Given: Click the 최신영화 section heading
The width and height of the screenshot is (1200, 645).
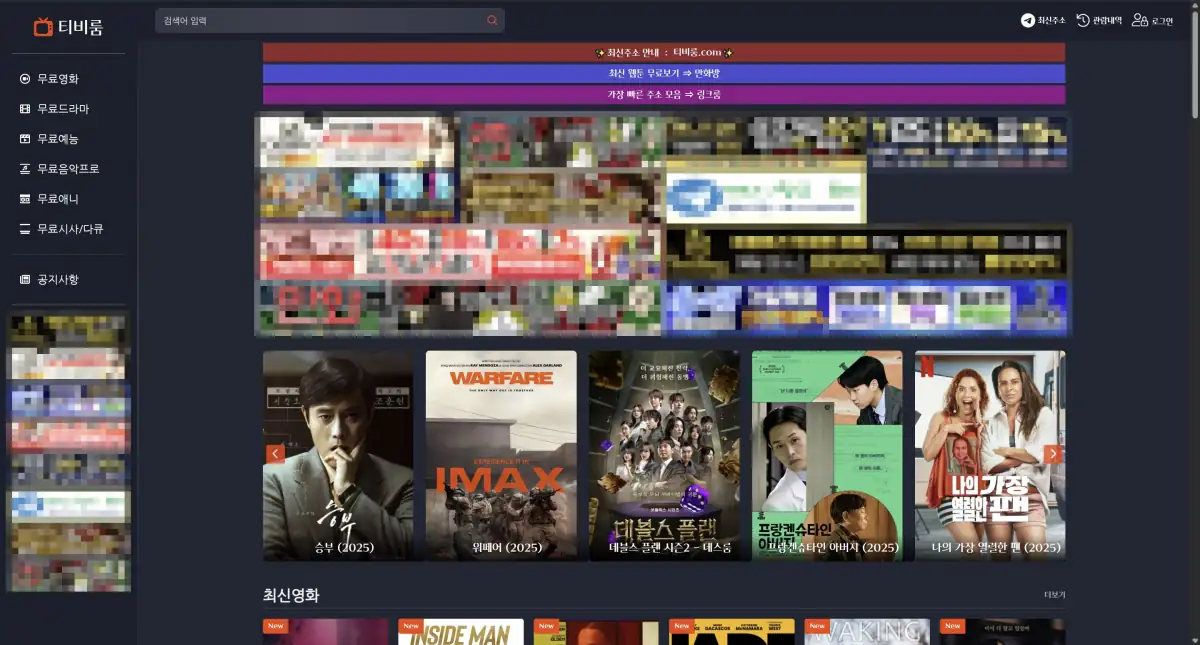Looking at the screenshot, I should (291, 595).
